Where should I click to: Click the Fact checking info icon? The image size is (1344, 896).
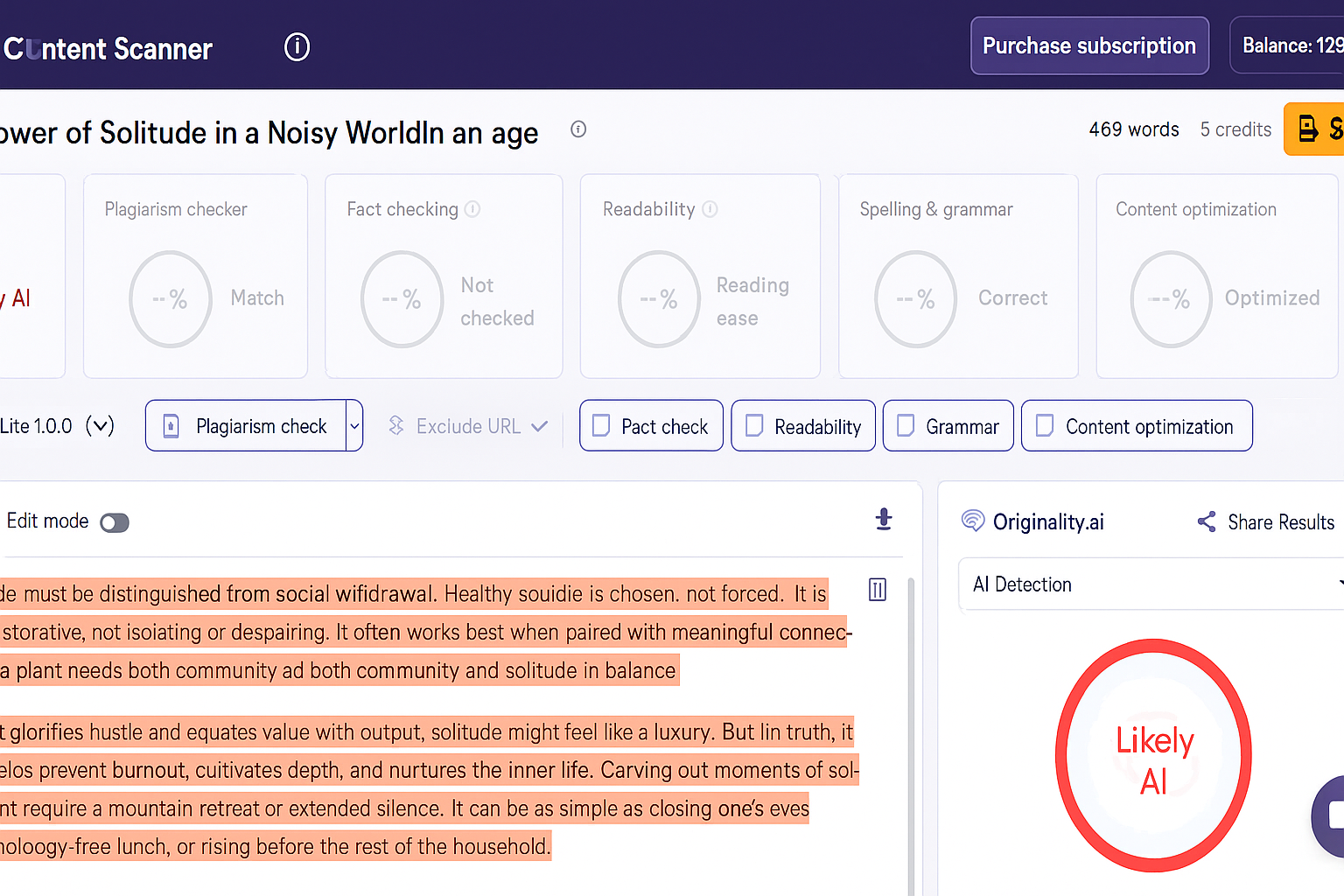(x=472, y=209)
